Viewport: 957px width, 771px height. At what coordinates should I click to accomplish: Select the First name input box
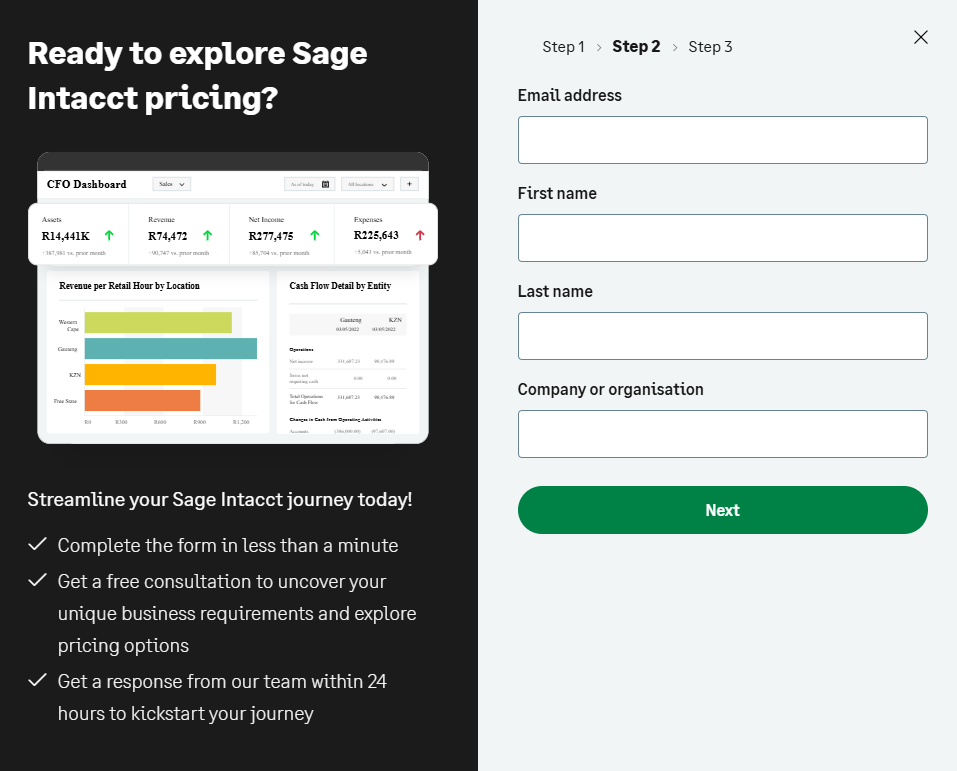pyautogui.click(x=723, y=238)
